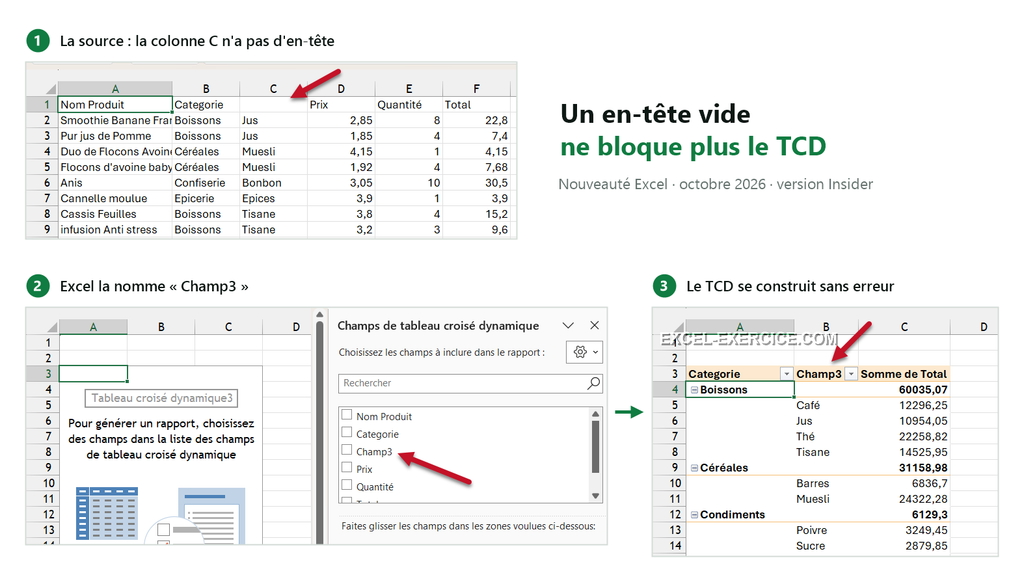Image resolution: width=1024 pixels, height=582 pixels.
Task: Click cell Cassis Feuilles
Action: (115, 214)
